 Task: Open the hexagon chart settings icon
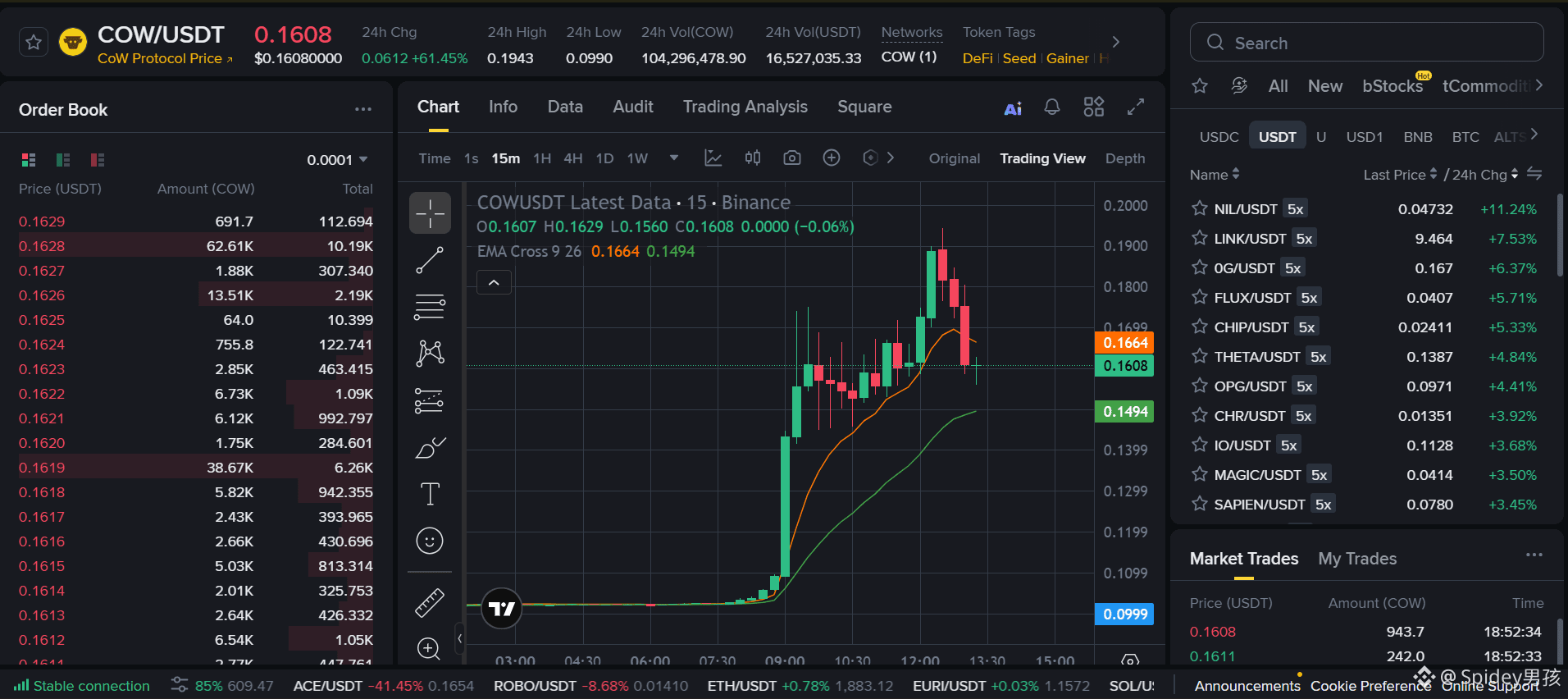coord(871,158)
